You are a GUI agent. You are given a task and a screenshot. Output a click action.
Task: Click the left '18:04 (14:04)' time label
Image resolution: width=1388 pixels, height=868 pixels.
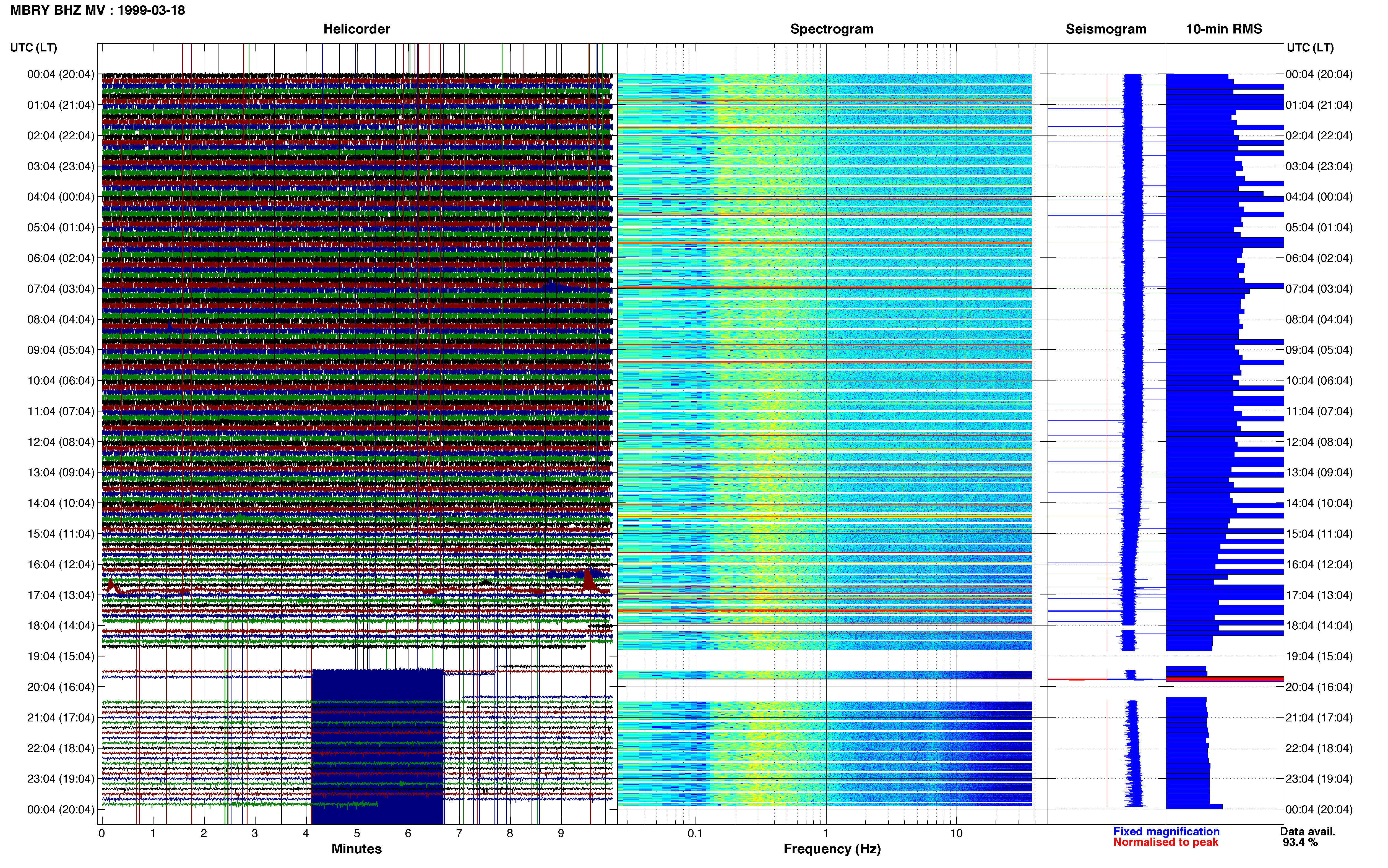[x=61, y=626]
